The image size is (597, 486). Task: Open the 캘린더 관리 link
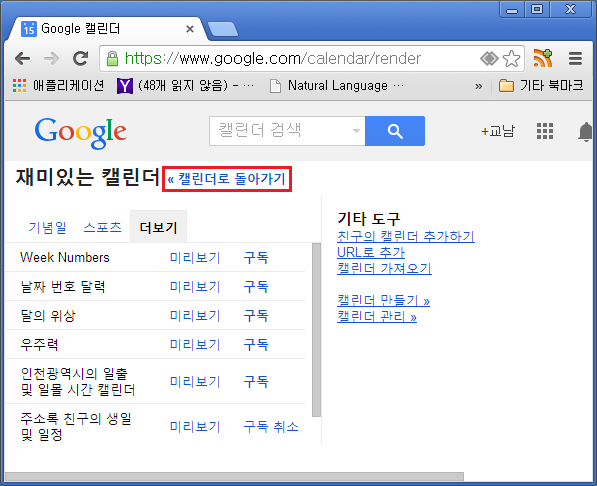pyautogui.click(x=377, y=317)
